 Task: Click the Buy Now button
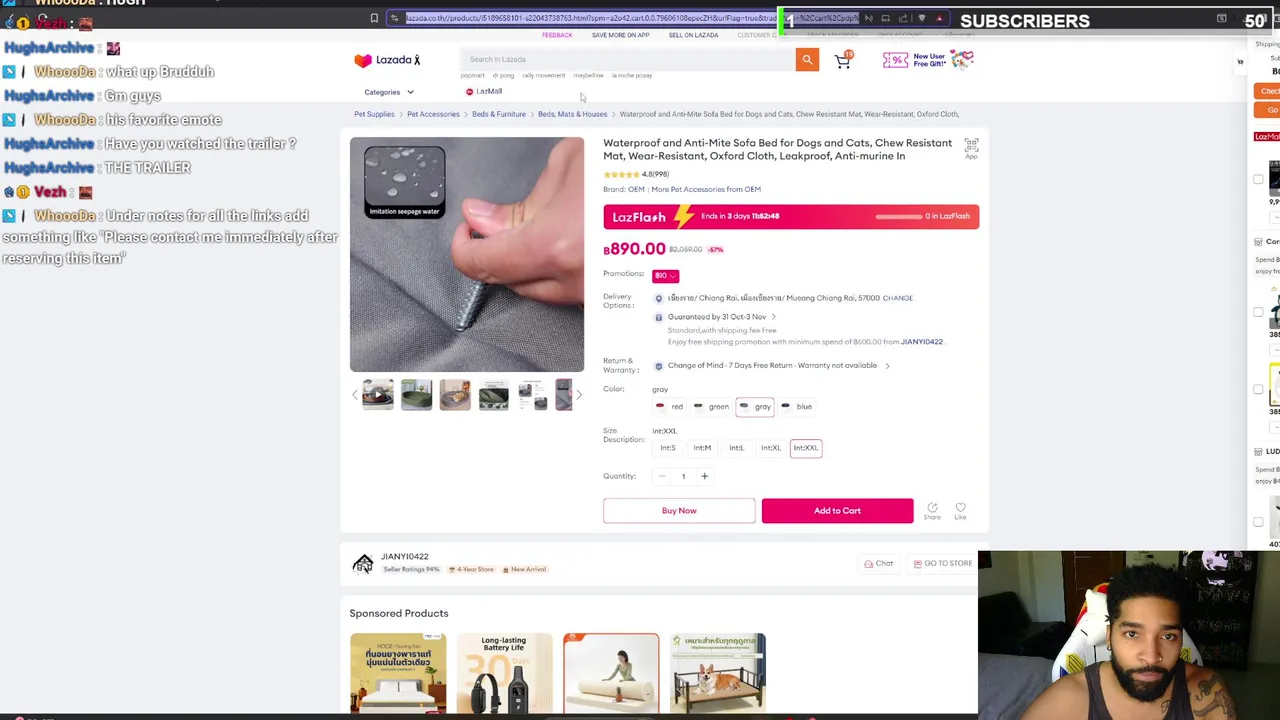[x=679, y=511]
